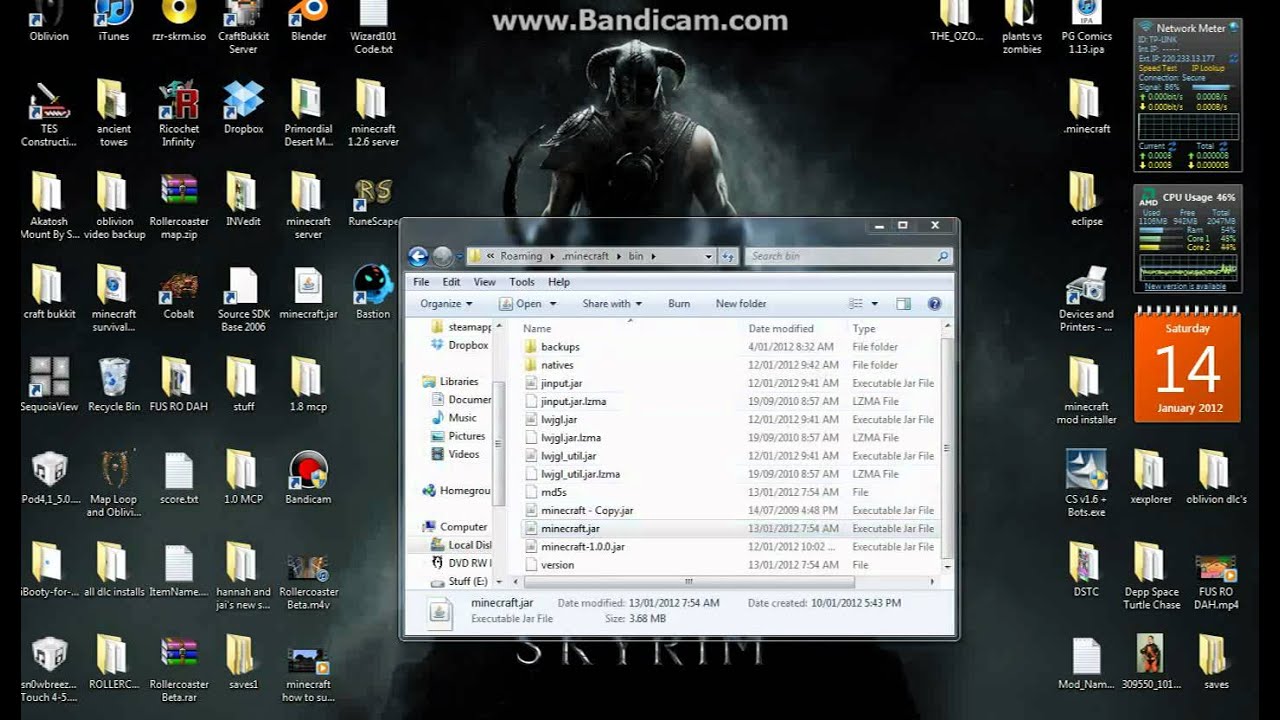Viewport: 1280px width, 720px height.
Task: Open the Bandicam desktop icon
Action: click(308, 478)
